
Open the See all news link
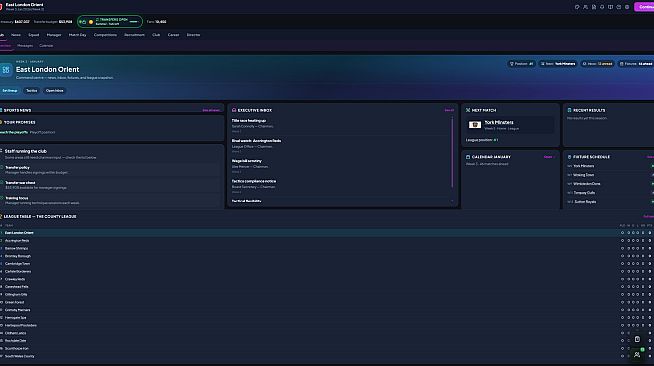[211, 110]
